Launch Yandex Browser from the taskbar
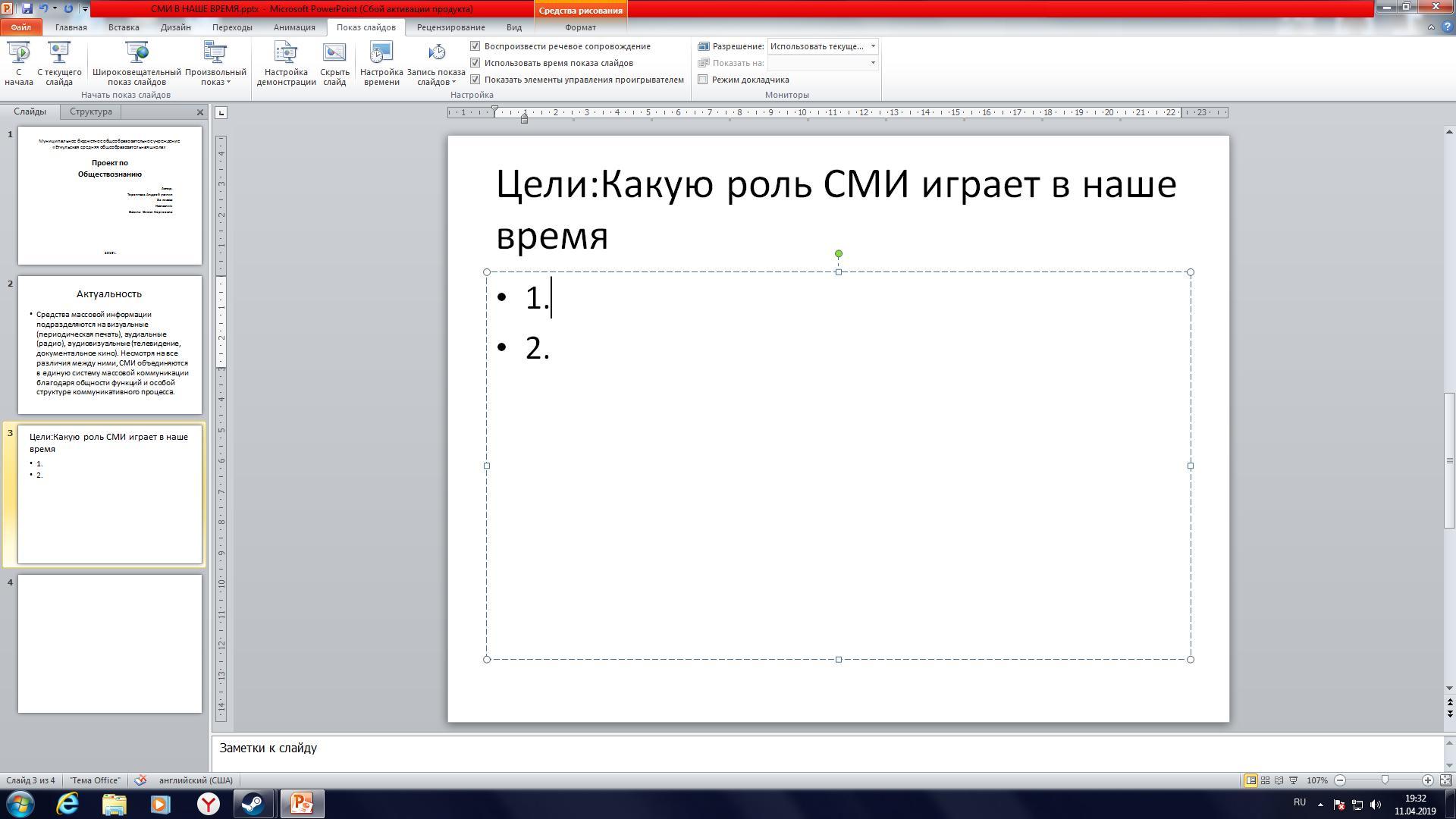The width and height of the screenshot is (1456, 819). click(x=210, y=803)
